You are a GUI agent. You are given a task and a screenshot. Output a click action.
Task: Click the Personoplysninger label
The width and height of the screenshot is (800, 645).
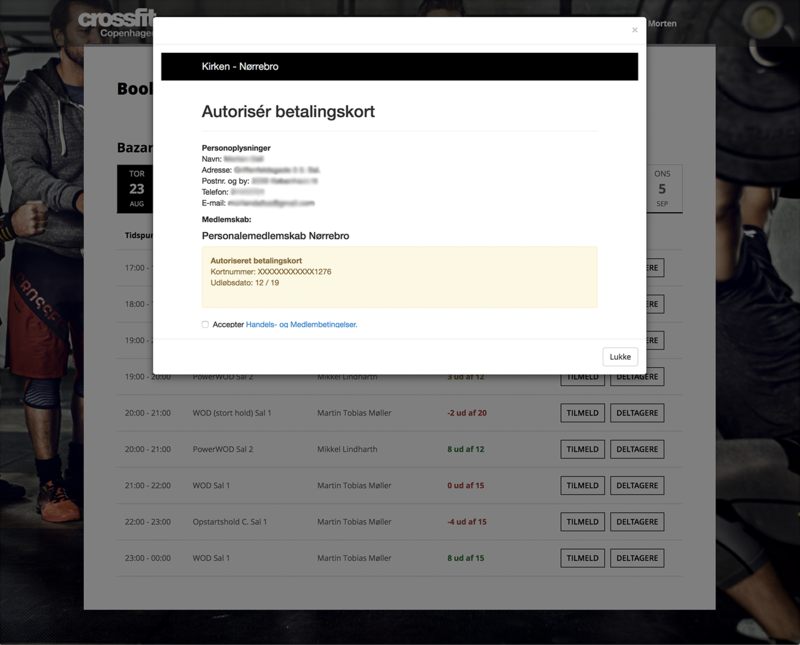click(236, 148)
